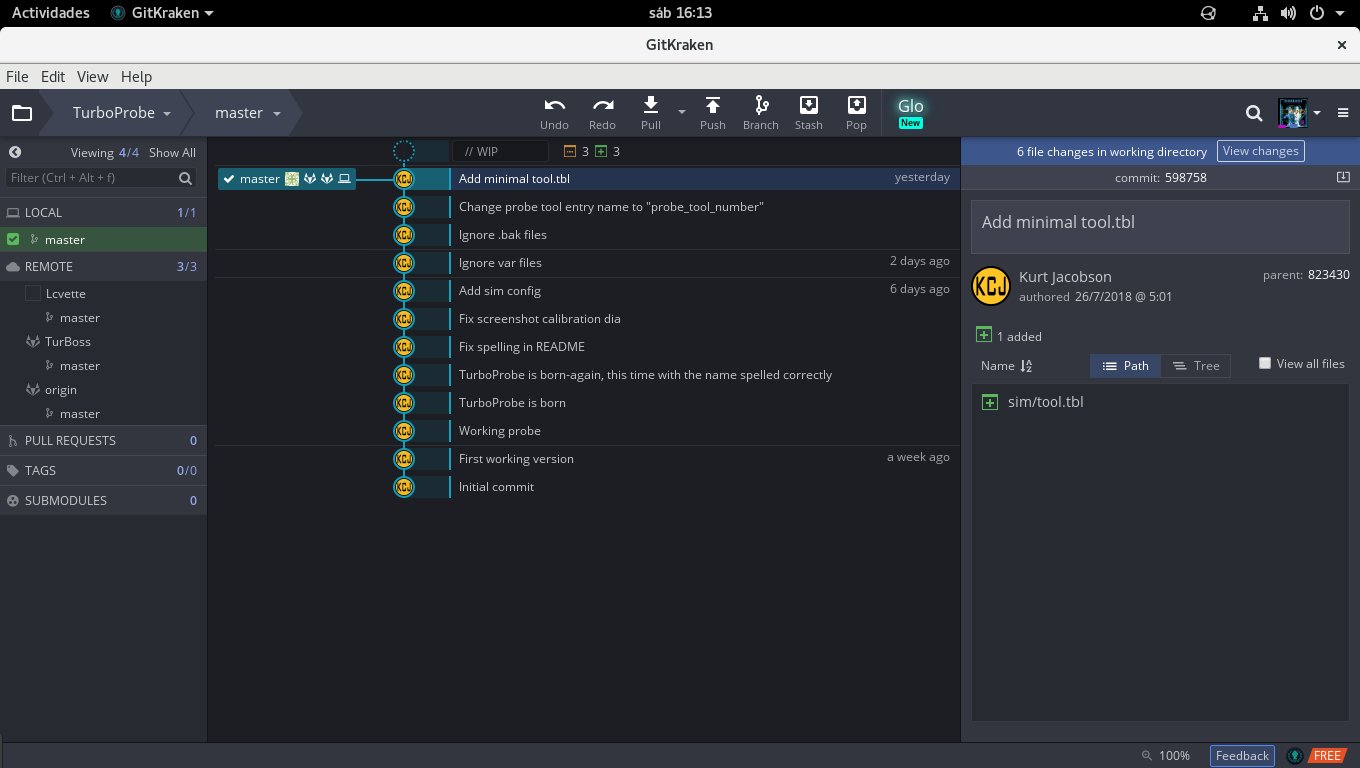Open the search magnifier in toolbar
Screen dimensions: 1360x768
[1254, 113]
